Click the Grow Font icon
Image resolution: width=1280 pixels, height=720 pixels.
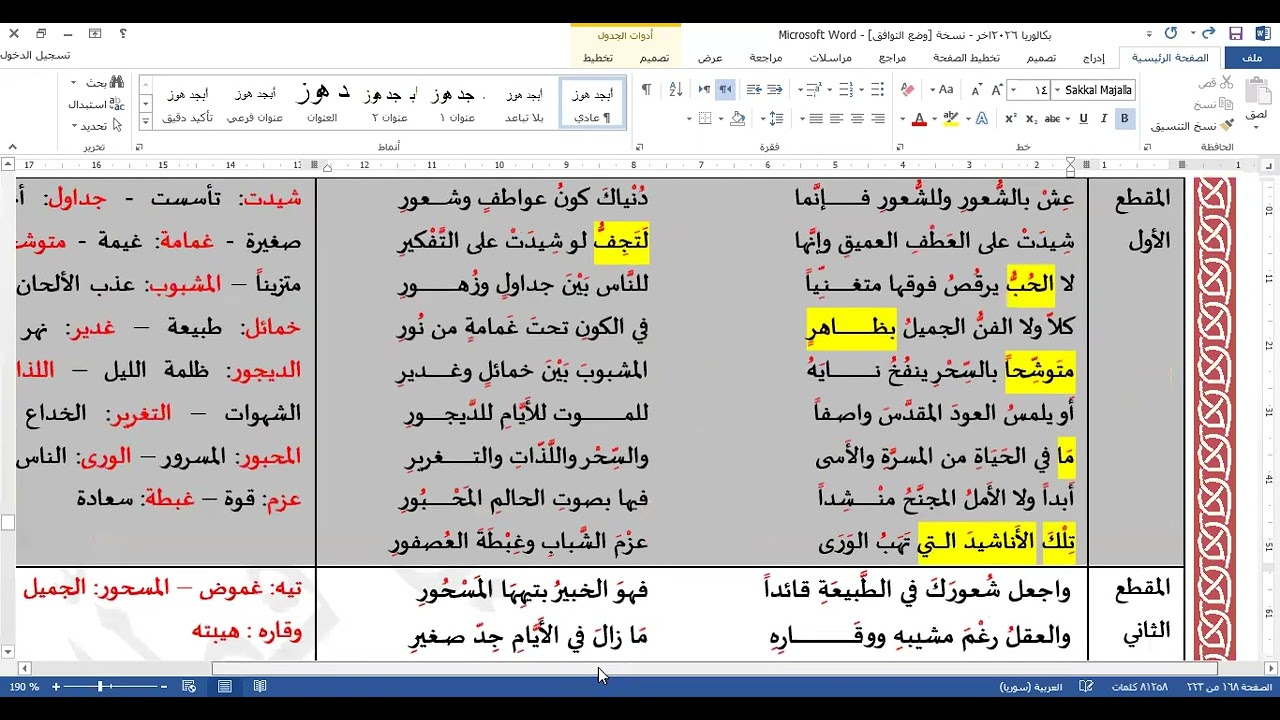tap(996, 90)
